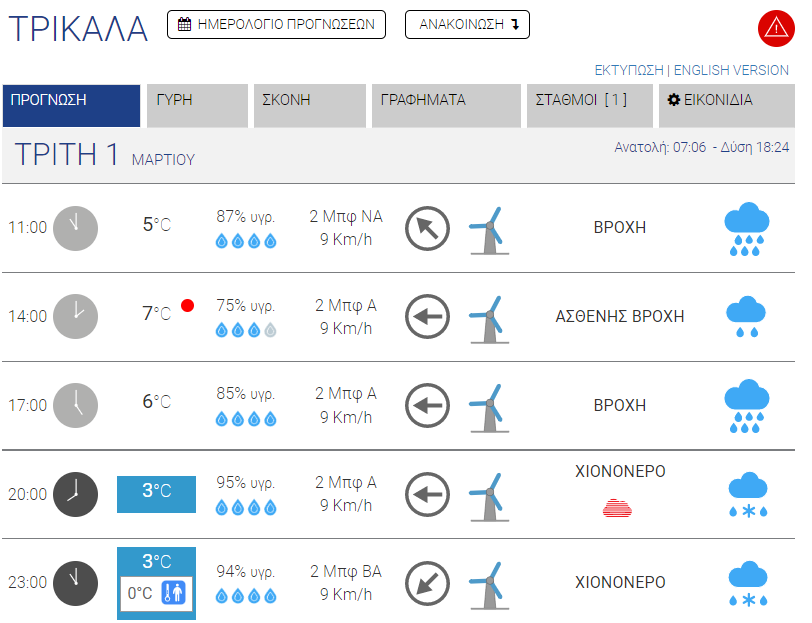Viewport: 812px width, 623px height.
Task: Open the ΗΜΕΡΟΛΟΓΙΟ ΠΡΟΓΝΩΣΕΩΝ calendar
Action: (276, 25)
